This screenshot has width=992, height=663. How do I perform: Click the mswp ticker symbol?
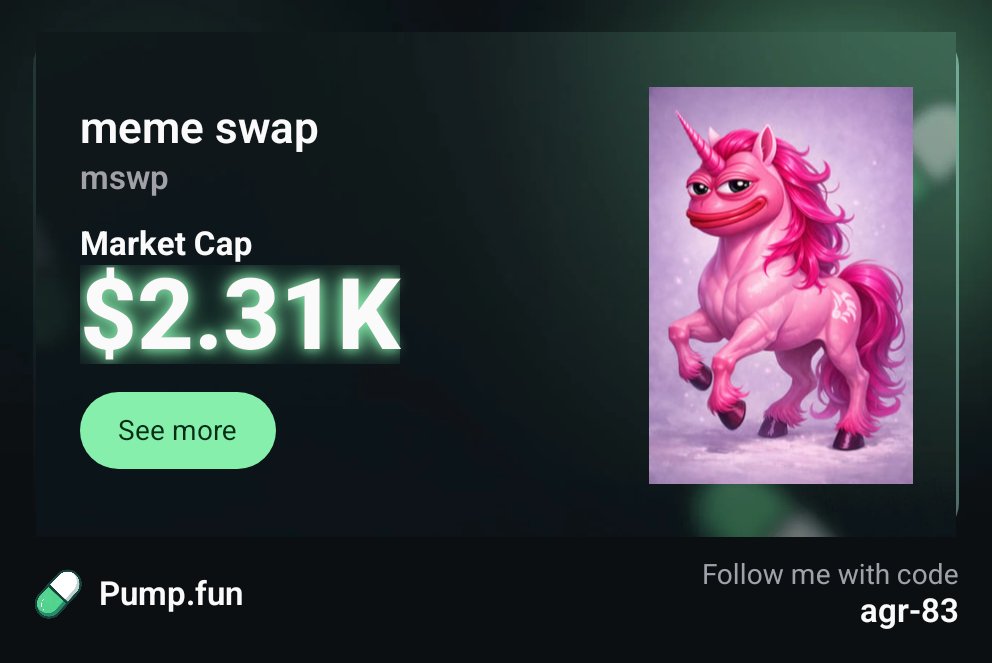click(124, 179)
